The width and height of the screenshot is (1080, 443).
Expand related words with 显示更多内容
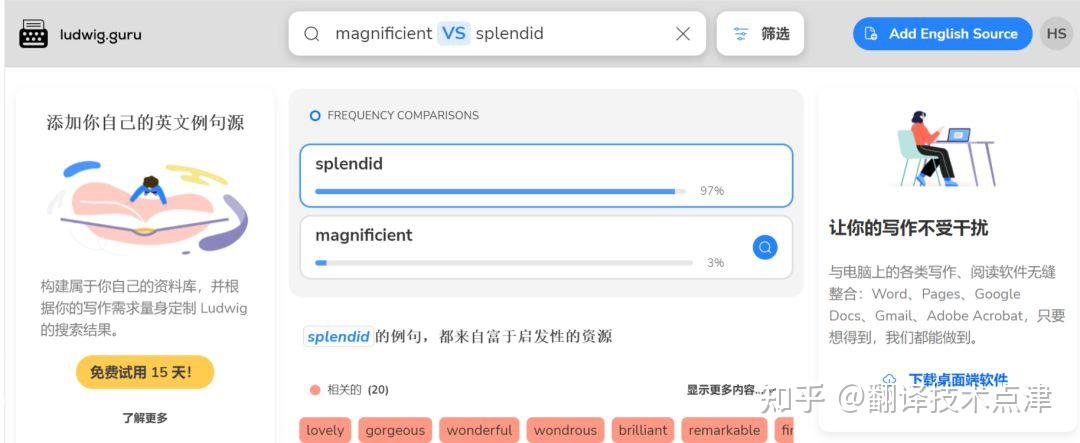(x=725, y=390)
